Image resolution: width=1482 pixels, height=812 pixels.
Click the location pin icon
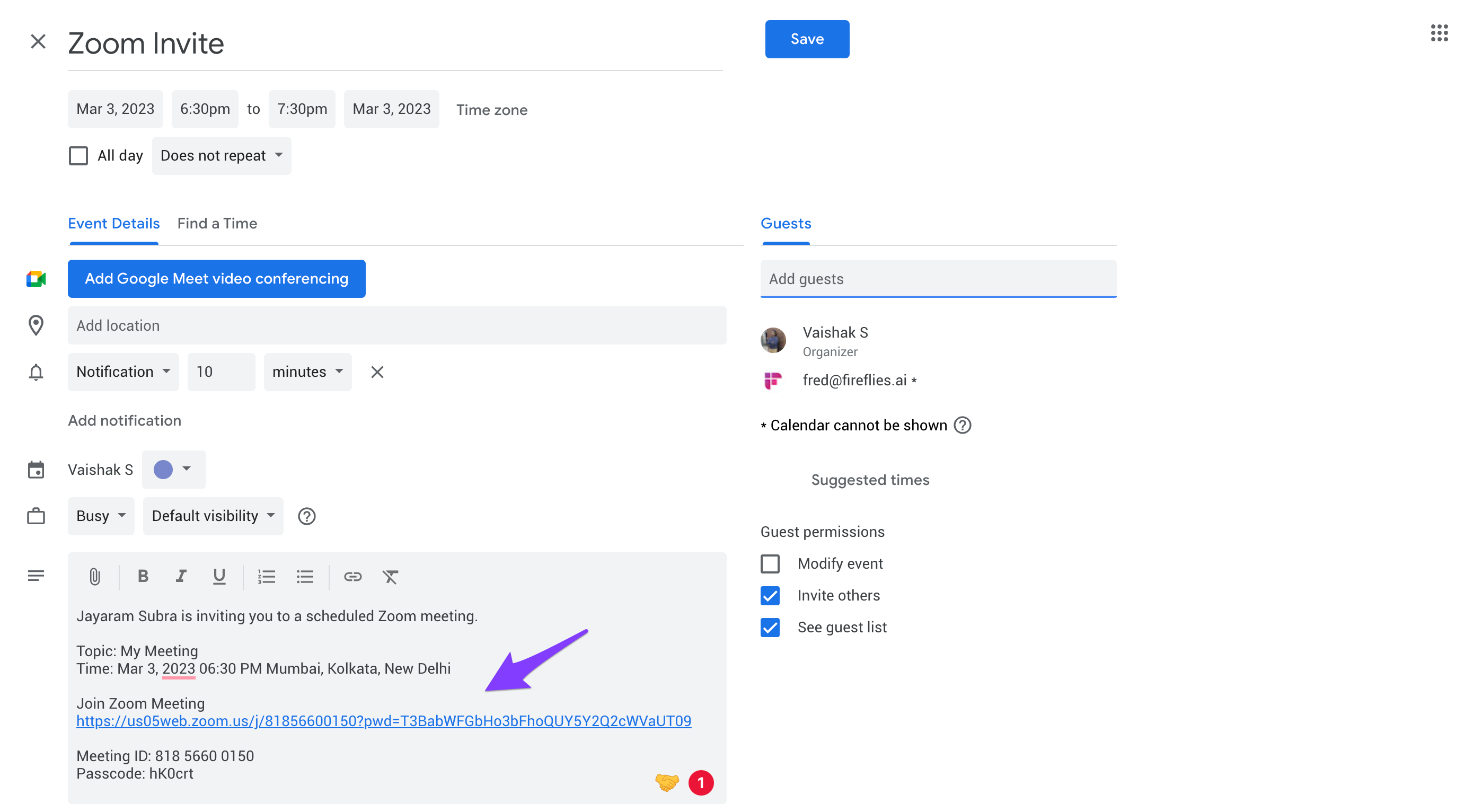coord(36,325)
